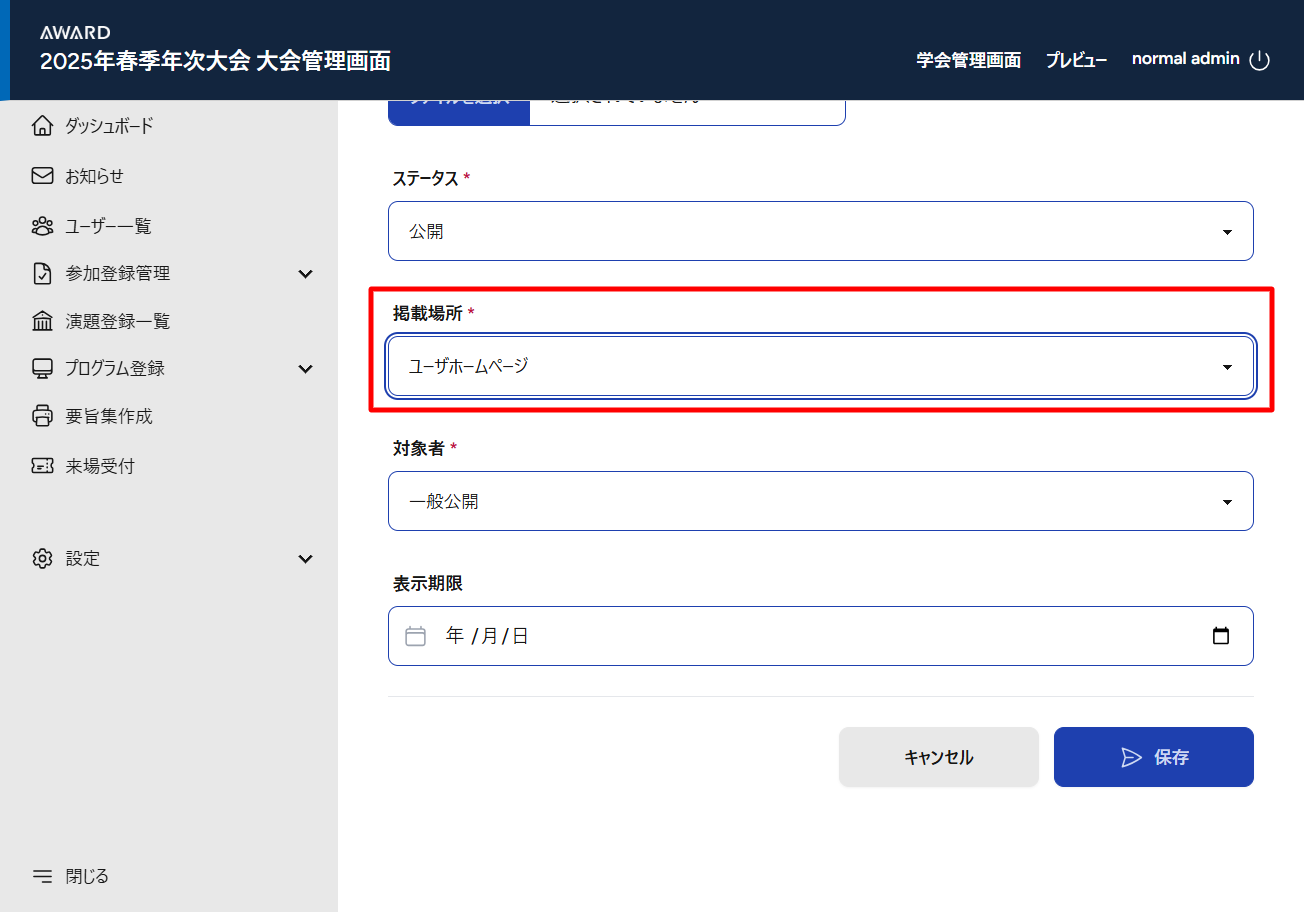
Task: Expand the 参加登録管理 submenu chevron
Action: pos(306,274)
